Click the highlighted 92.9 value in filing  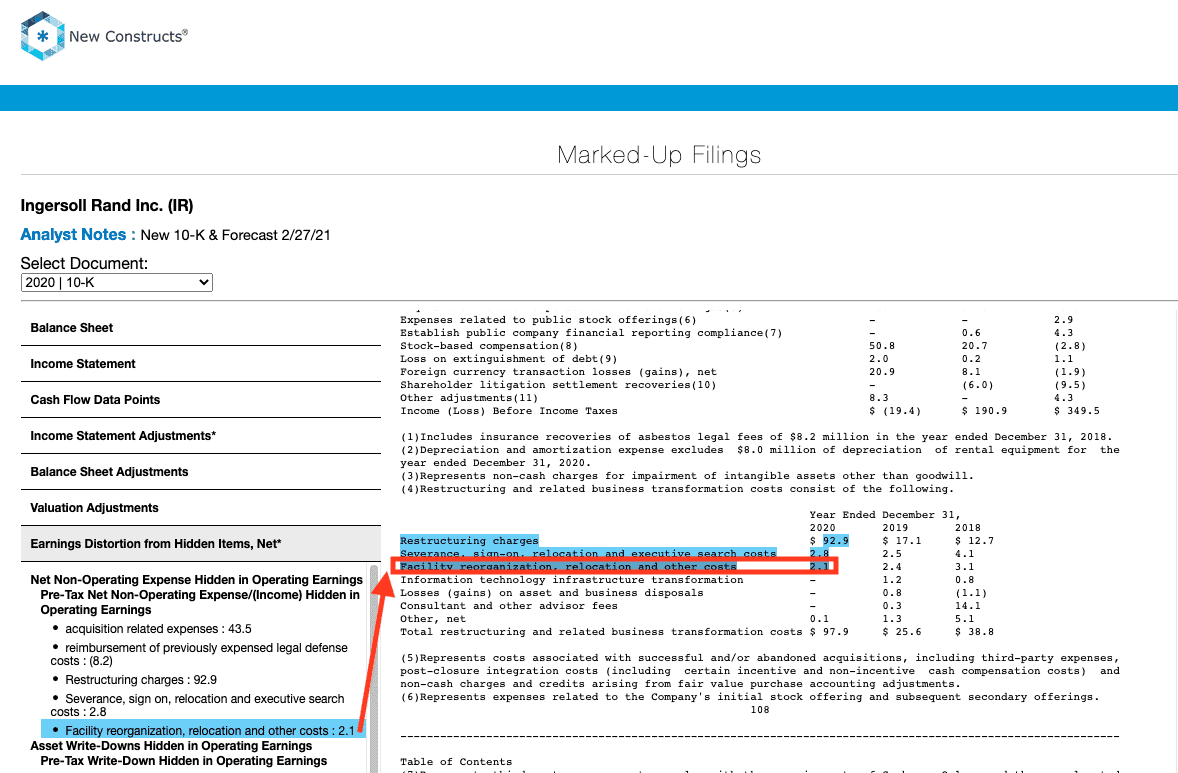tap(835, 541)
